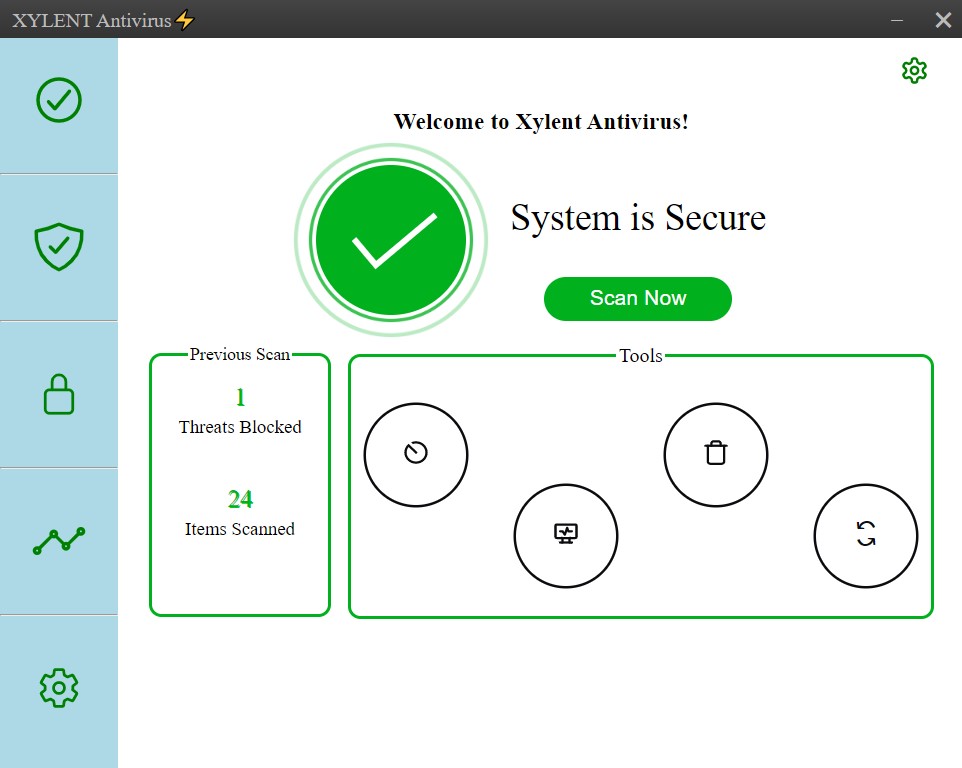
Task: Open the junk cleaner trash tool
Action: point(716,454)
